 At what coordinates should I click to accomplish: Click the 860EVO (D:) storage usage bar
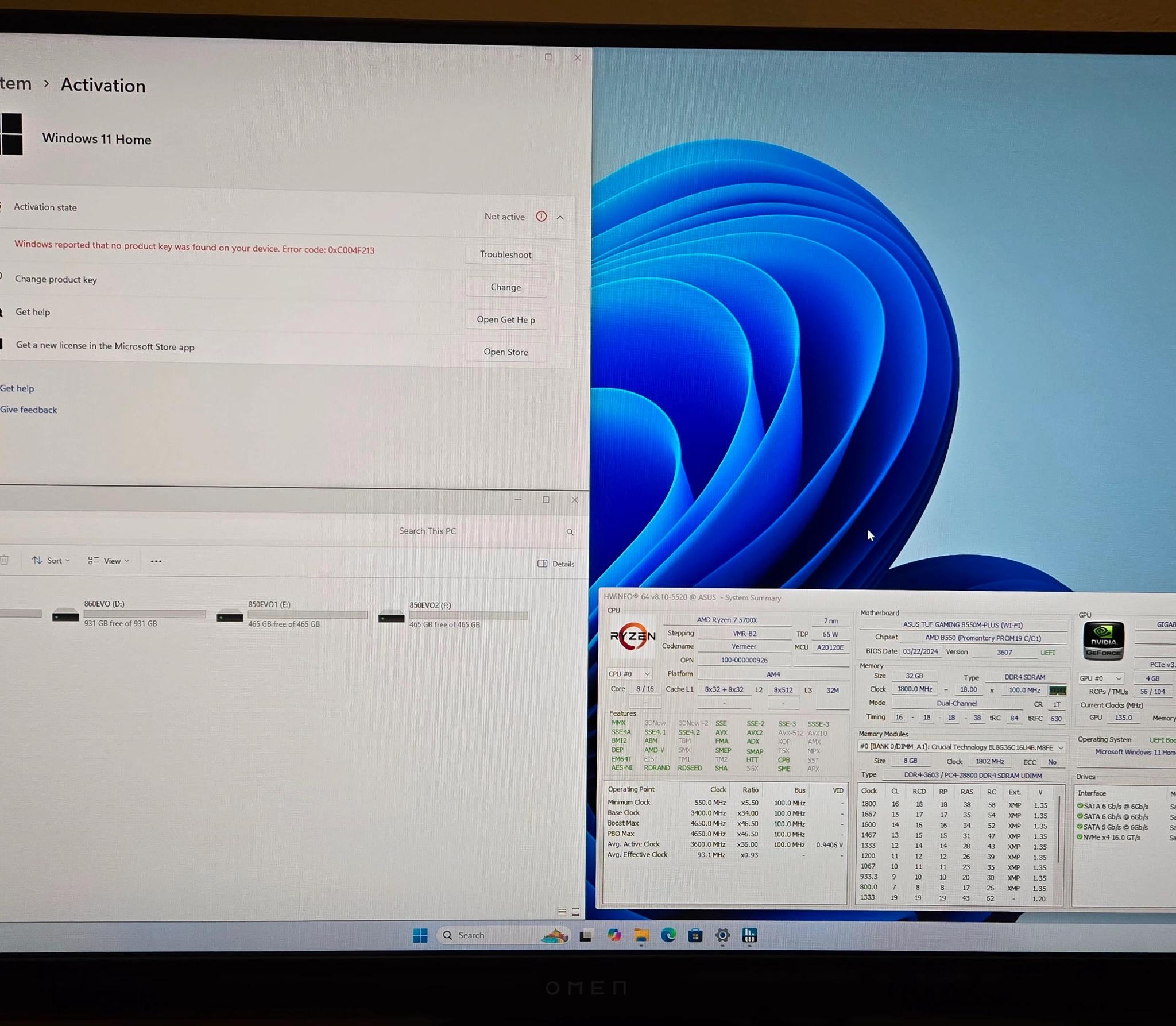[x=145, y=614]
